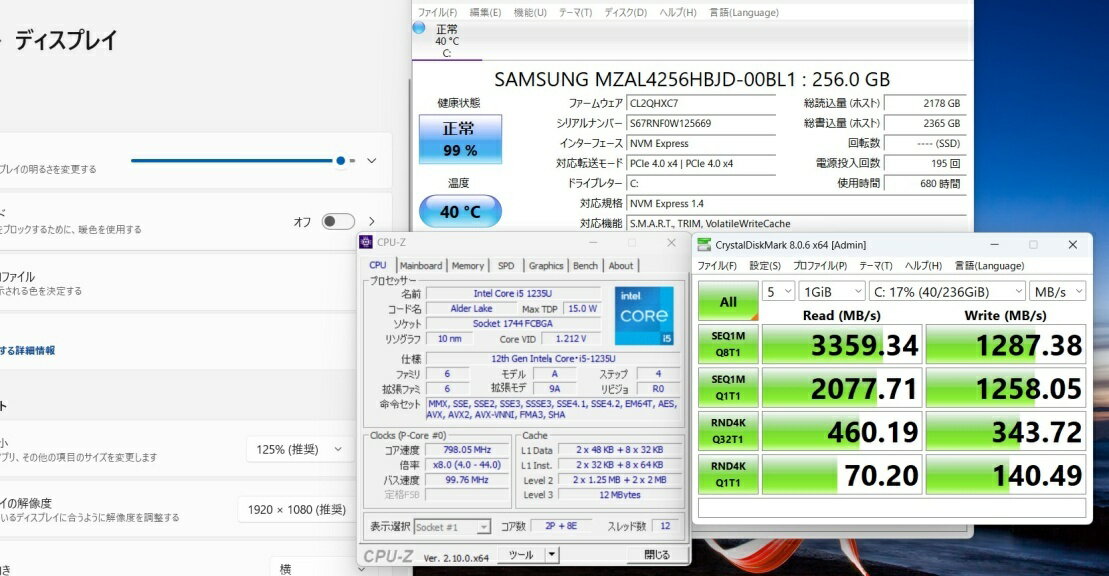
Task: Open the test count dropdown showing 5
Action: coord(777,291)
